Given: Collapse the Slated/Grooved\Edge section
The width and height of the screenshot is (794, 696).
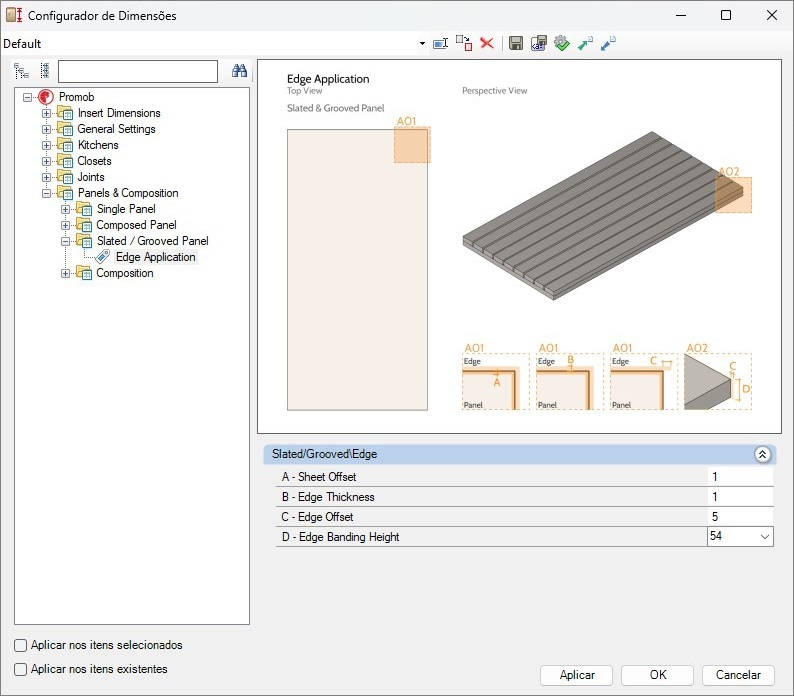Looking at the screenshot, I should pos(762,454).
